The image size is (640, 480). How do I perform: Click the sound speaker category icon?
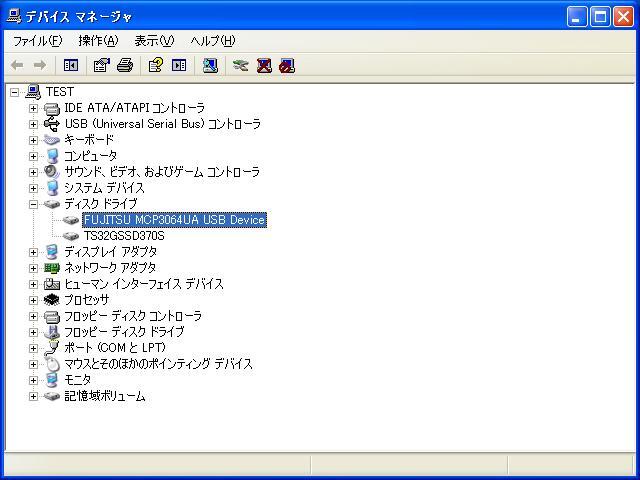[x=52, y=172]
